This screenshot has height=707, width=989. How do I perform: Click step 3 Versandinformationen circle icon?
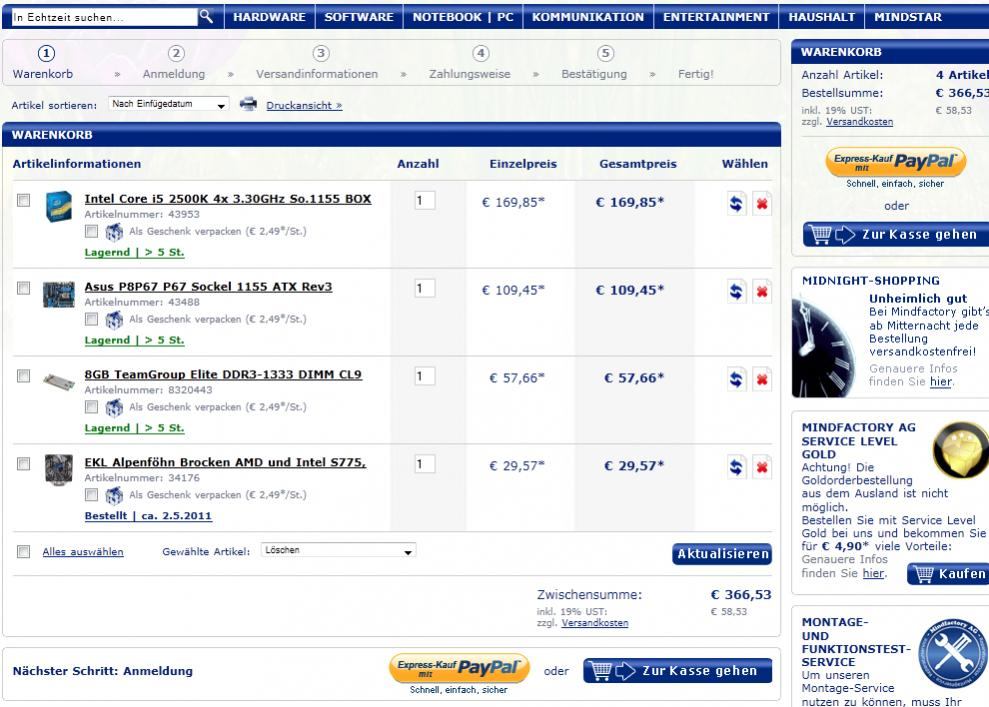point(320,54)
